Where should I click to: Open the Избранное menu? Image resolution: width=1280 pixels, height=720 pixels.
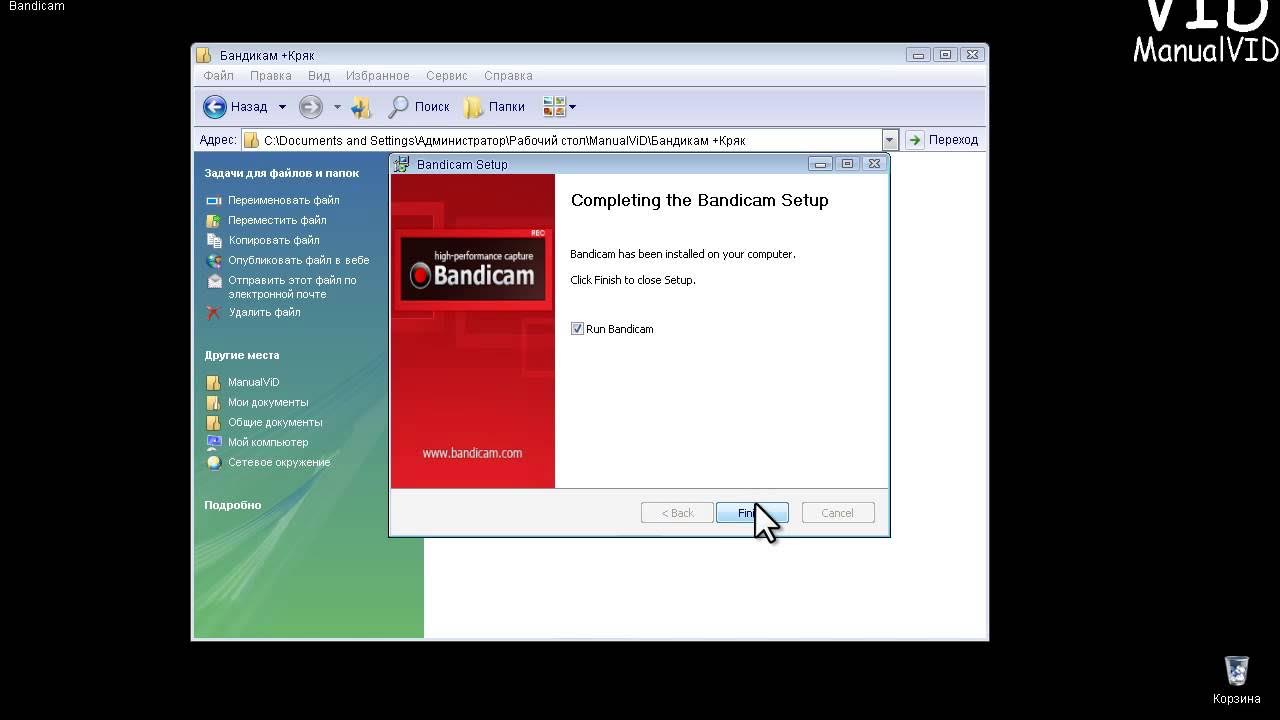coord(377,76)
